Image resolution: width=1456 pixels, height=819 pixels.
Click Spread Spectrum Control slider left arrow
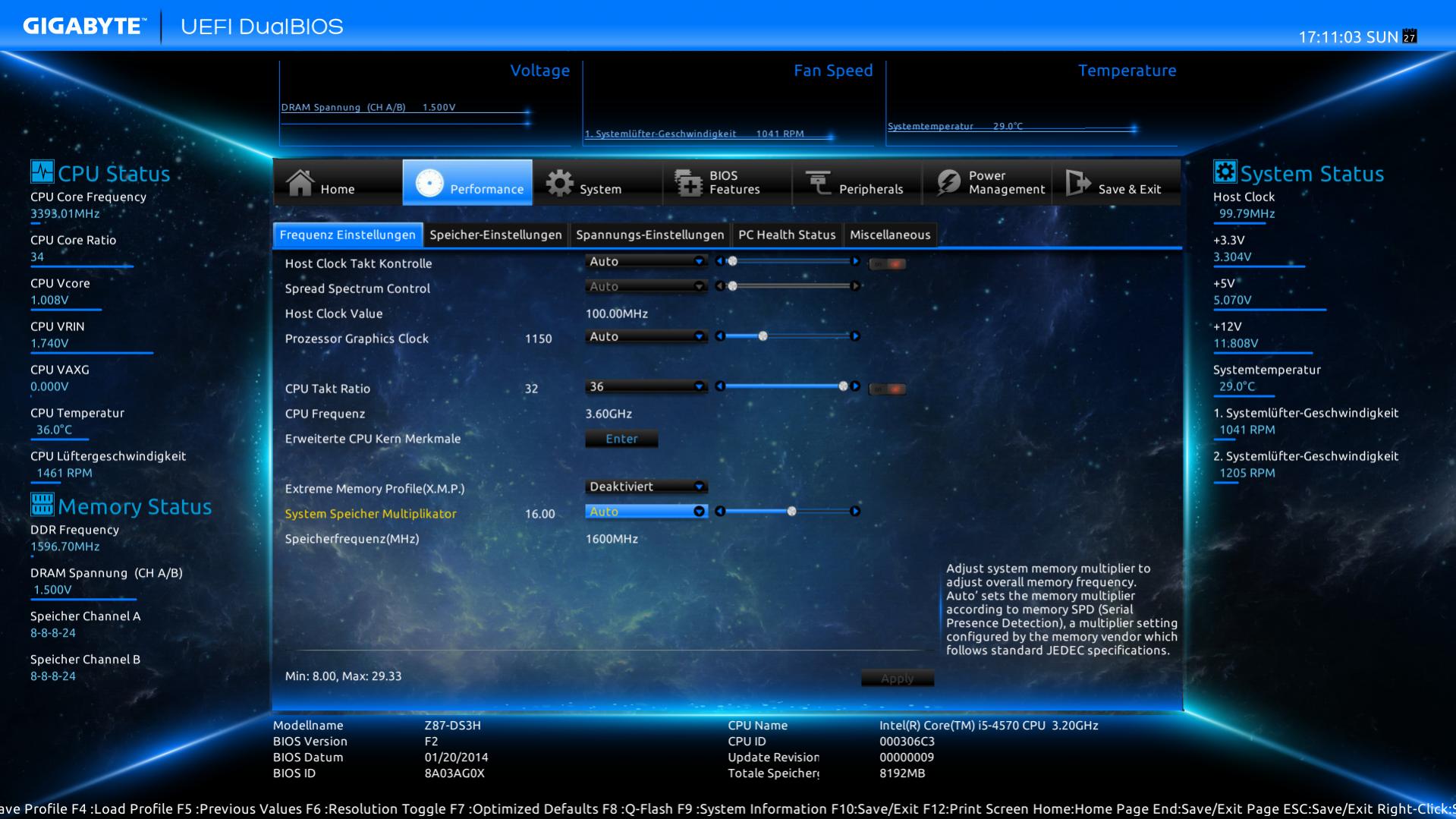coord(719,286)
